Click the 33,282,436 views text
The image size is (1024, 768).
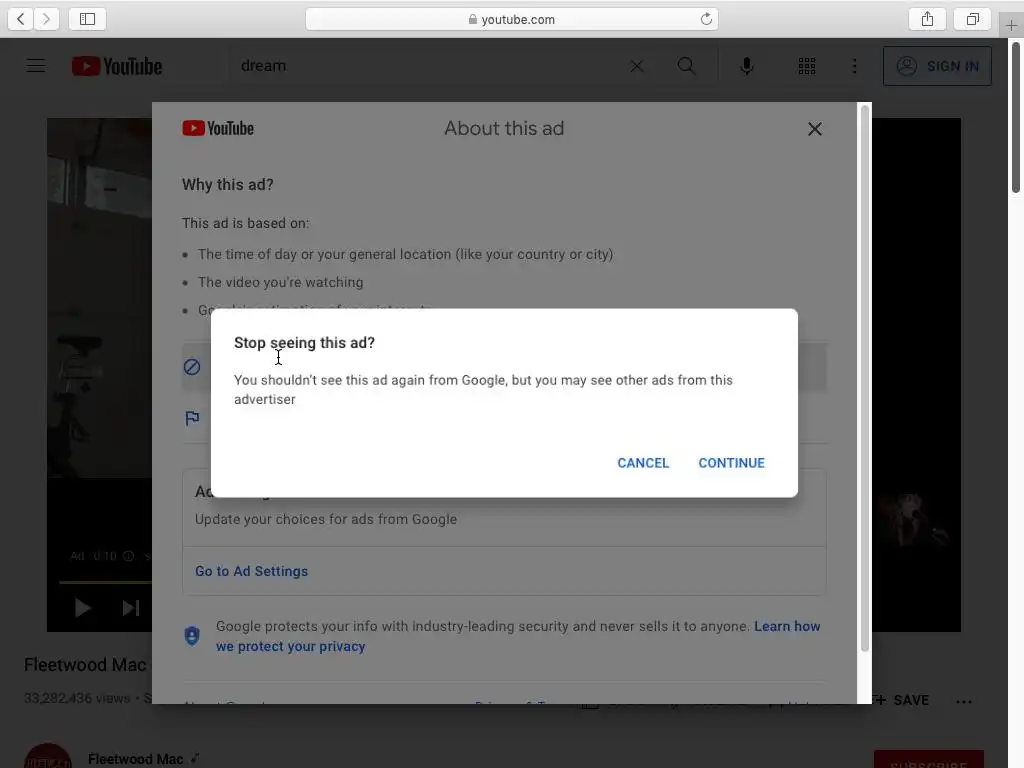[x=77, y=698]
